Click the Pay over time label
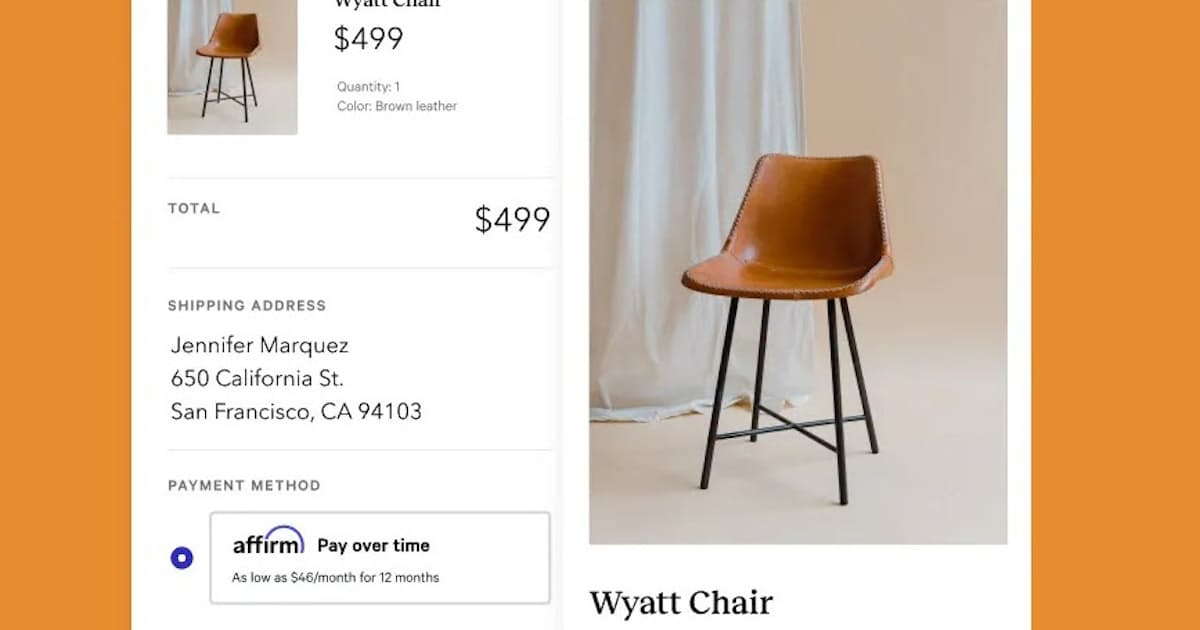This screenshot has width=1200, height=630. pos(373,546)
